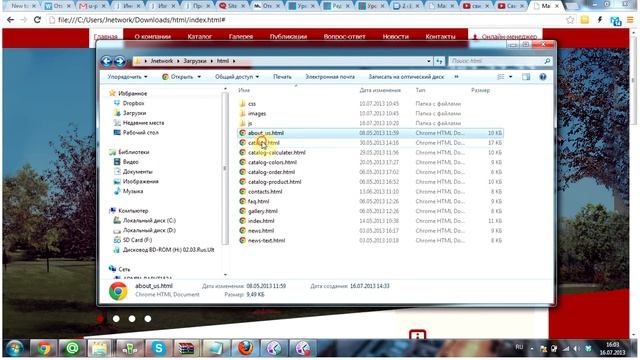This screenshot has height=360, width=640.
Task: Go forward in the Explorer window
Action: click(120, 61)
